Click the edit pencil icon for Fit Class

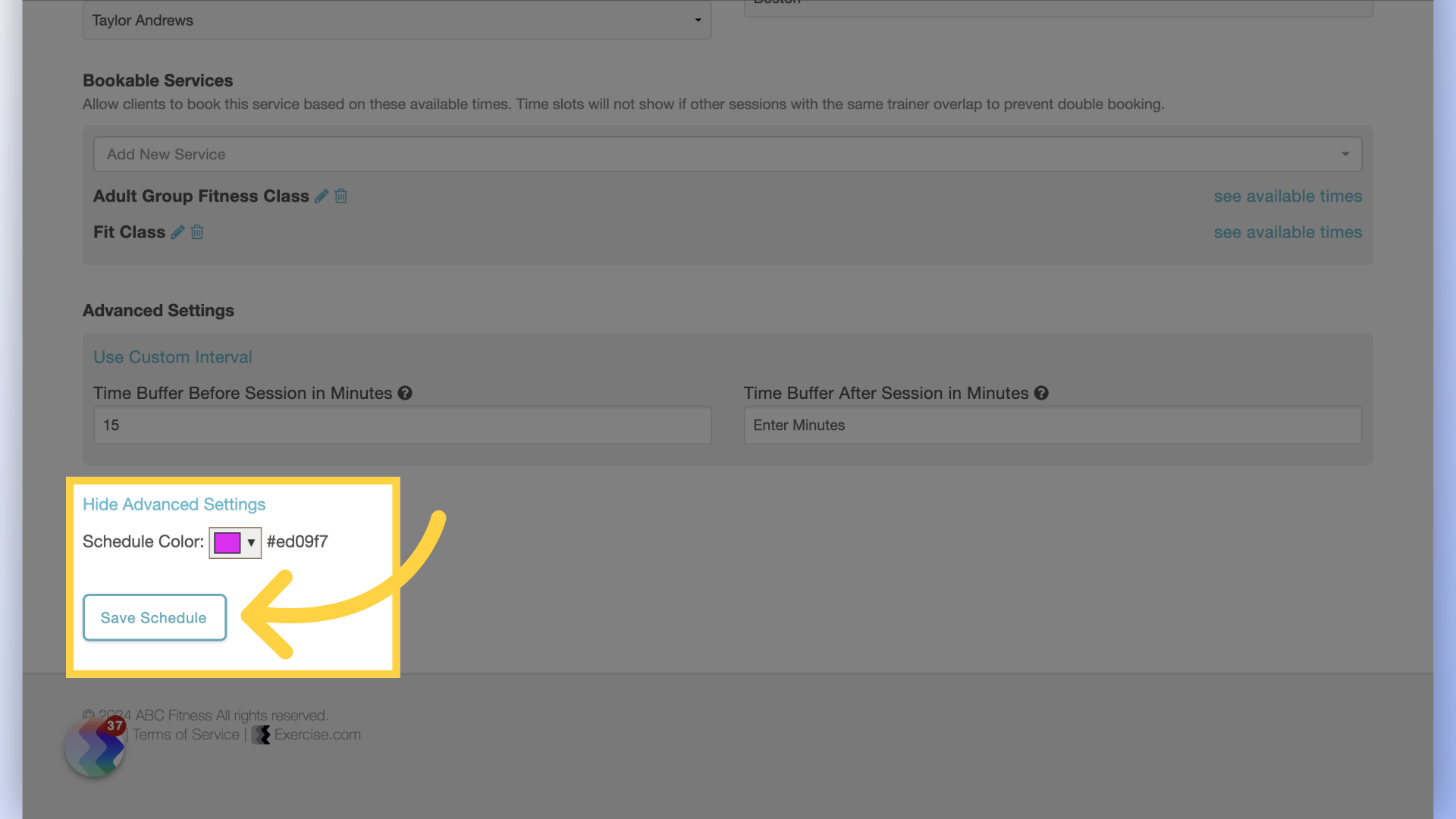coord(177,232)
